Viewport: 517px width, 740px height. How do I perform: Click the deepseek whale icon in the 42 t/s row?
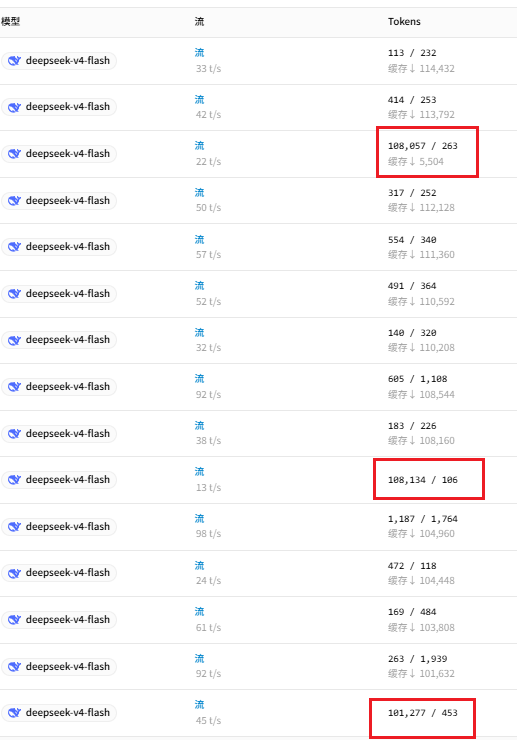pyautogui.click(x=15, y=107)
